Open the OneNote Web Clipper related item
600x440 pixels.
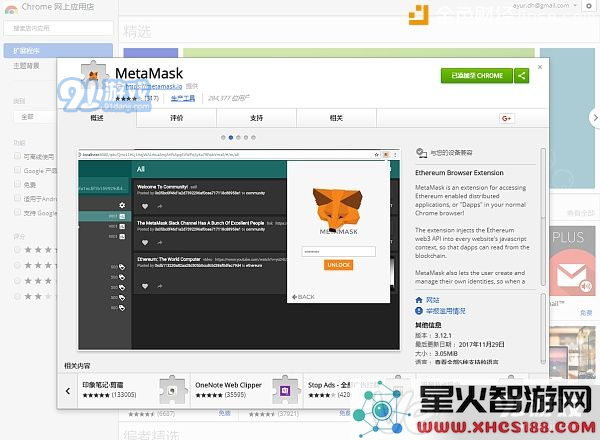[247, 390]
